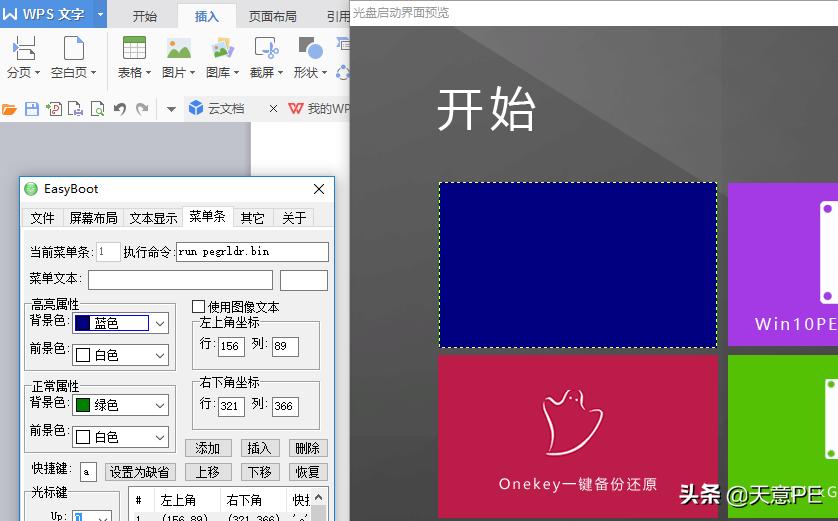Click the export to PDF icon

pos(54,109)
